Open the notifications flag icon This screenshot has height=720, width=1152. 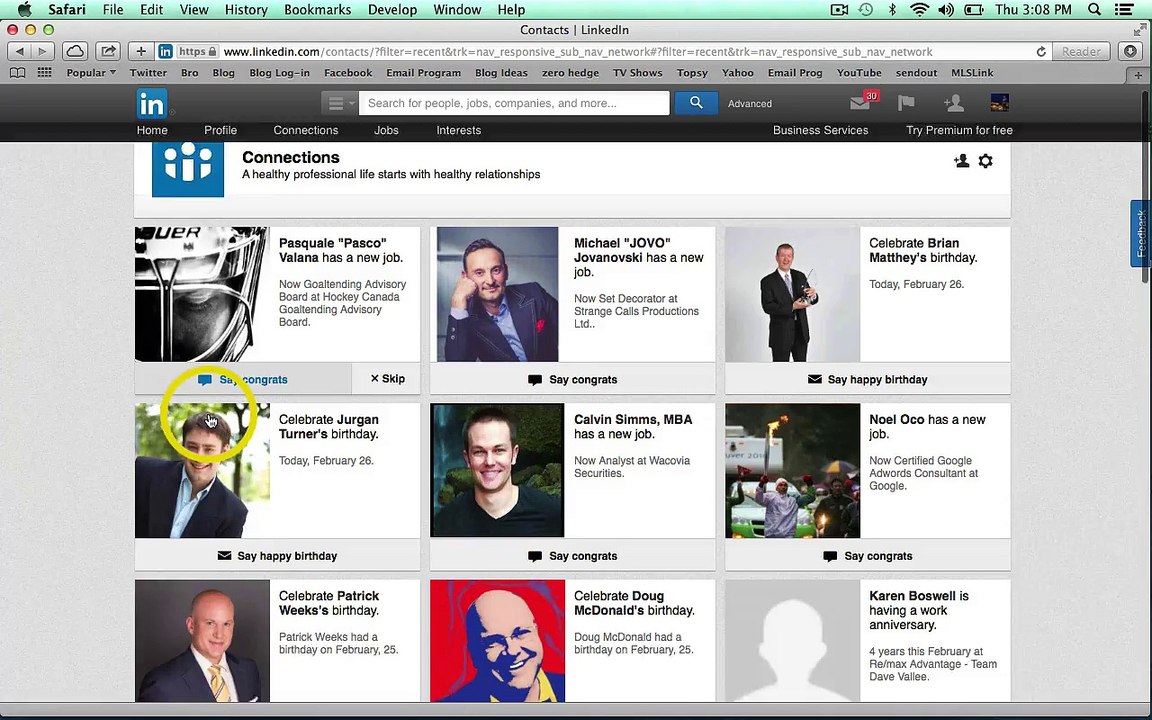907,103
